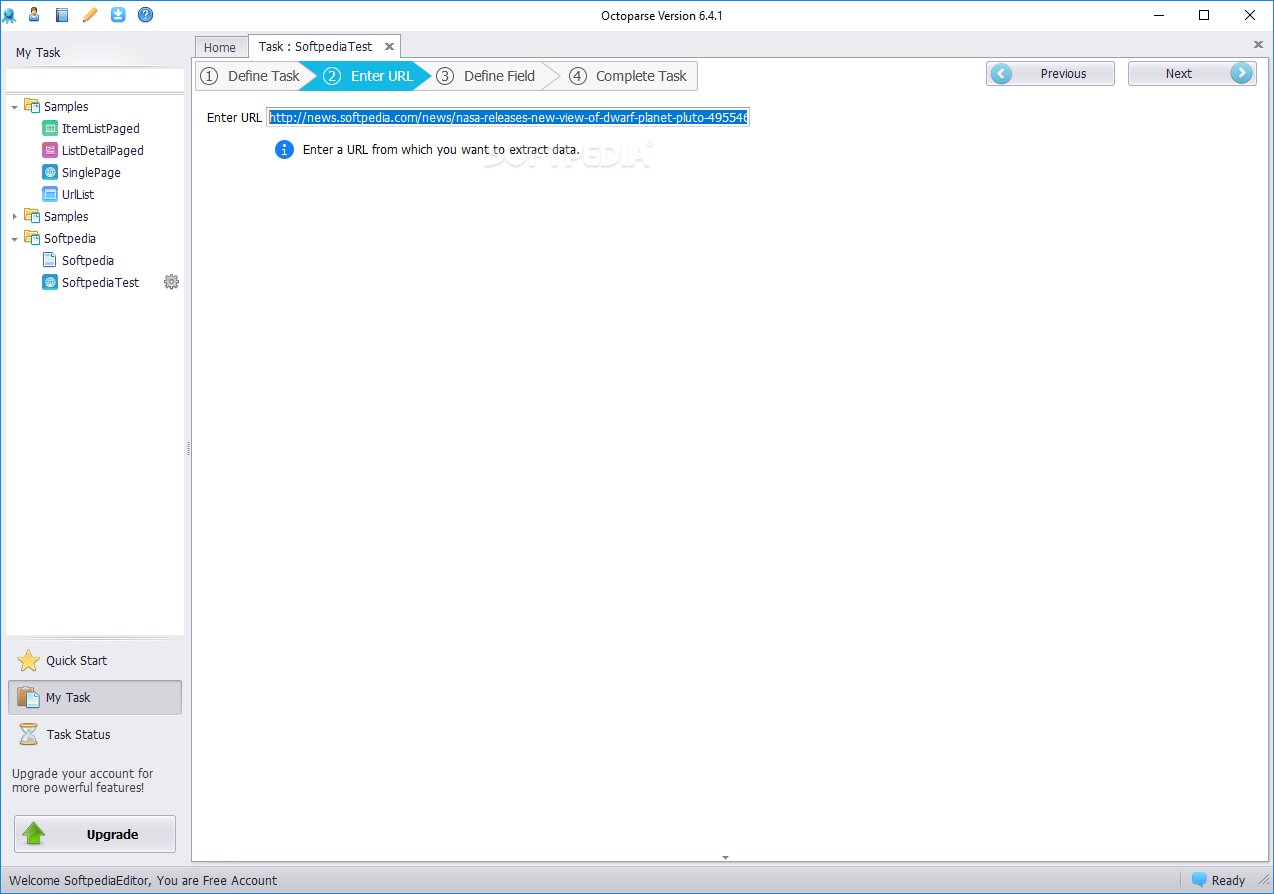Open the Task Status section

click(x=95, y=734)
